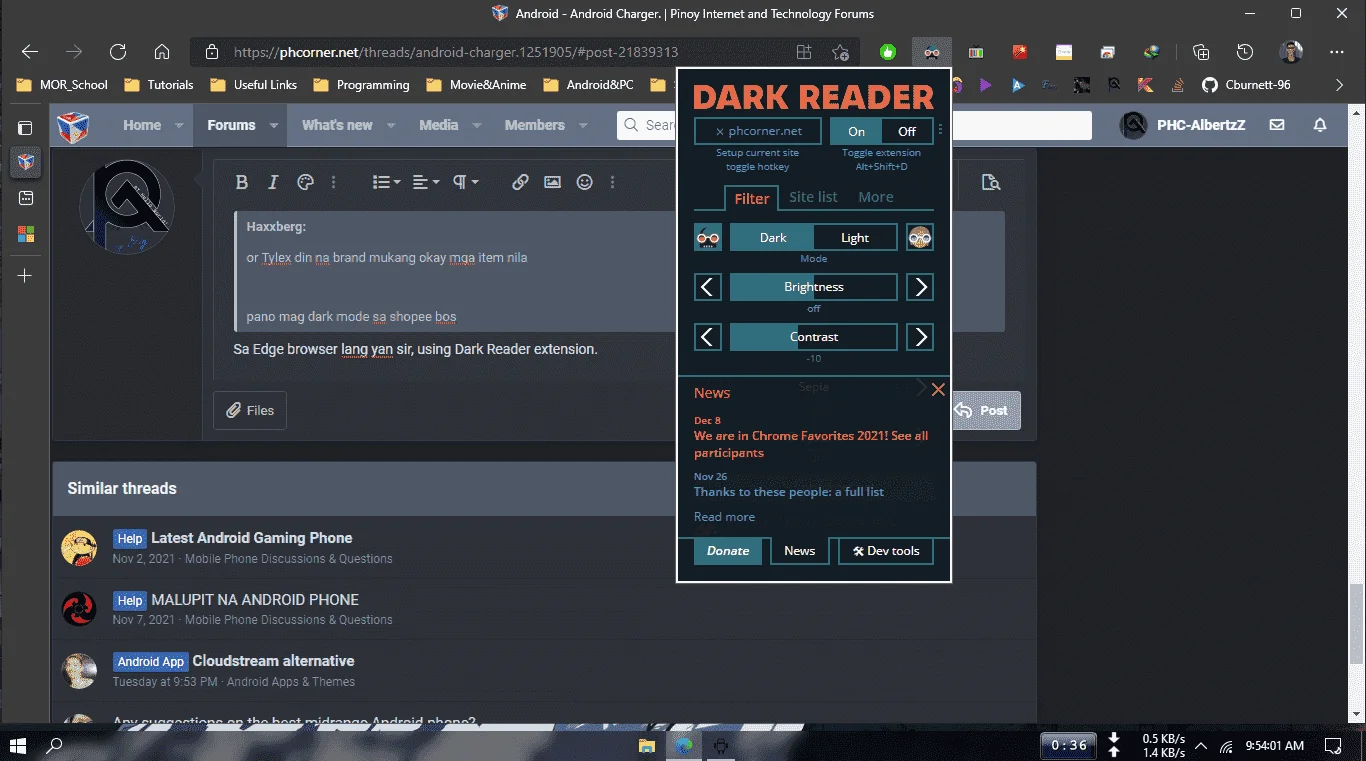
Task: Add this page to favorites
Action: pyautogui.click(x=840, y=52)
